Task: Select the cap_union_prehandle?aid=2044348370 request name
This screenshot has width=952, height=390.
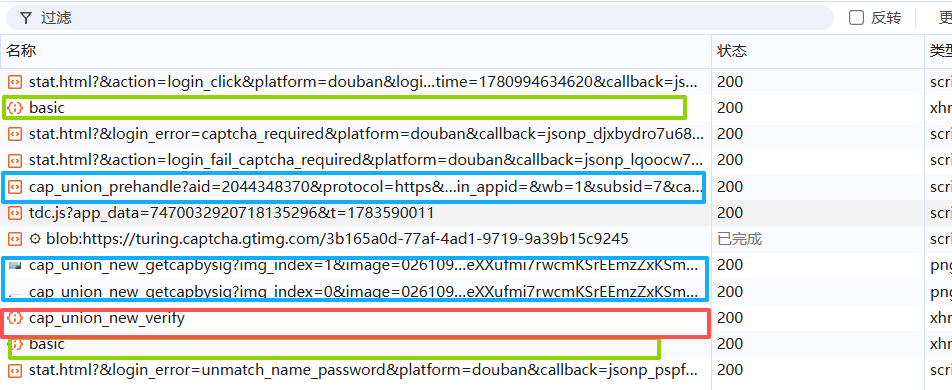Action: [x=367, y=186]
